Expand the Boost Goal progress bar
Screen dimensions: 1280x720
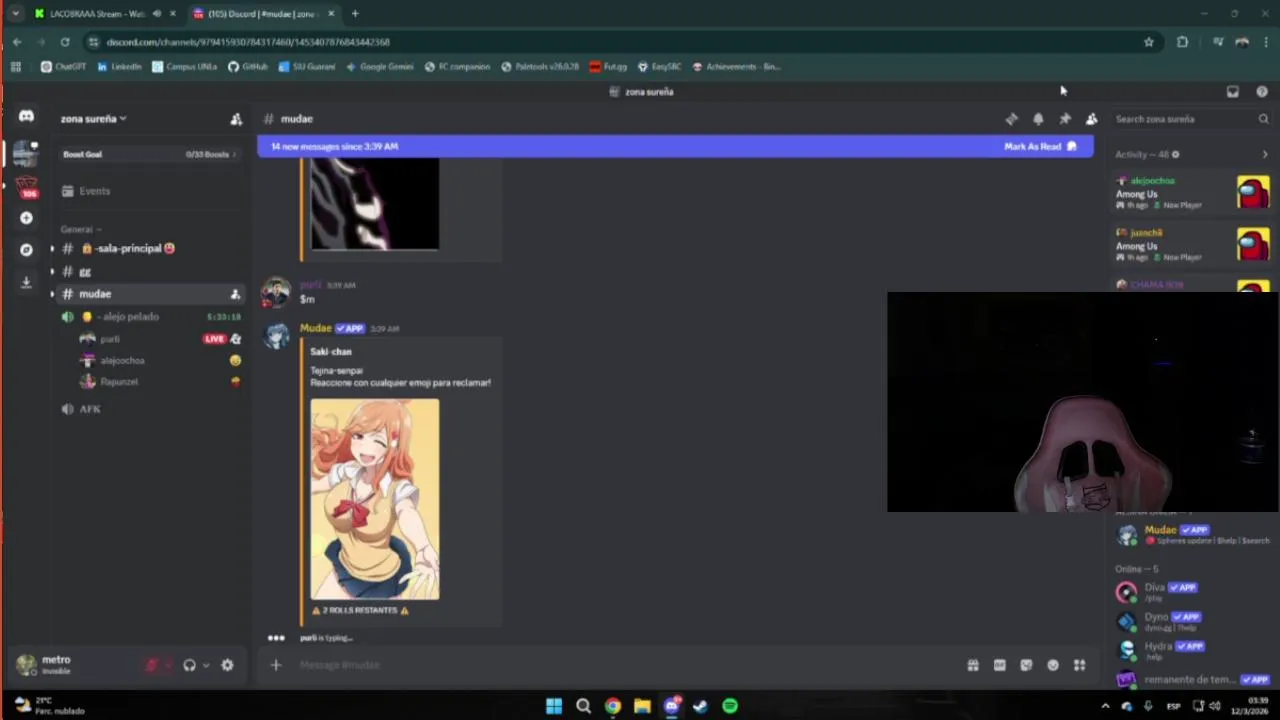tap(148, 154)
